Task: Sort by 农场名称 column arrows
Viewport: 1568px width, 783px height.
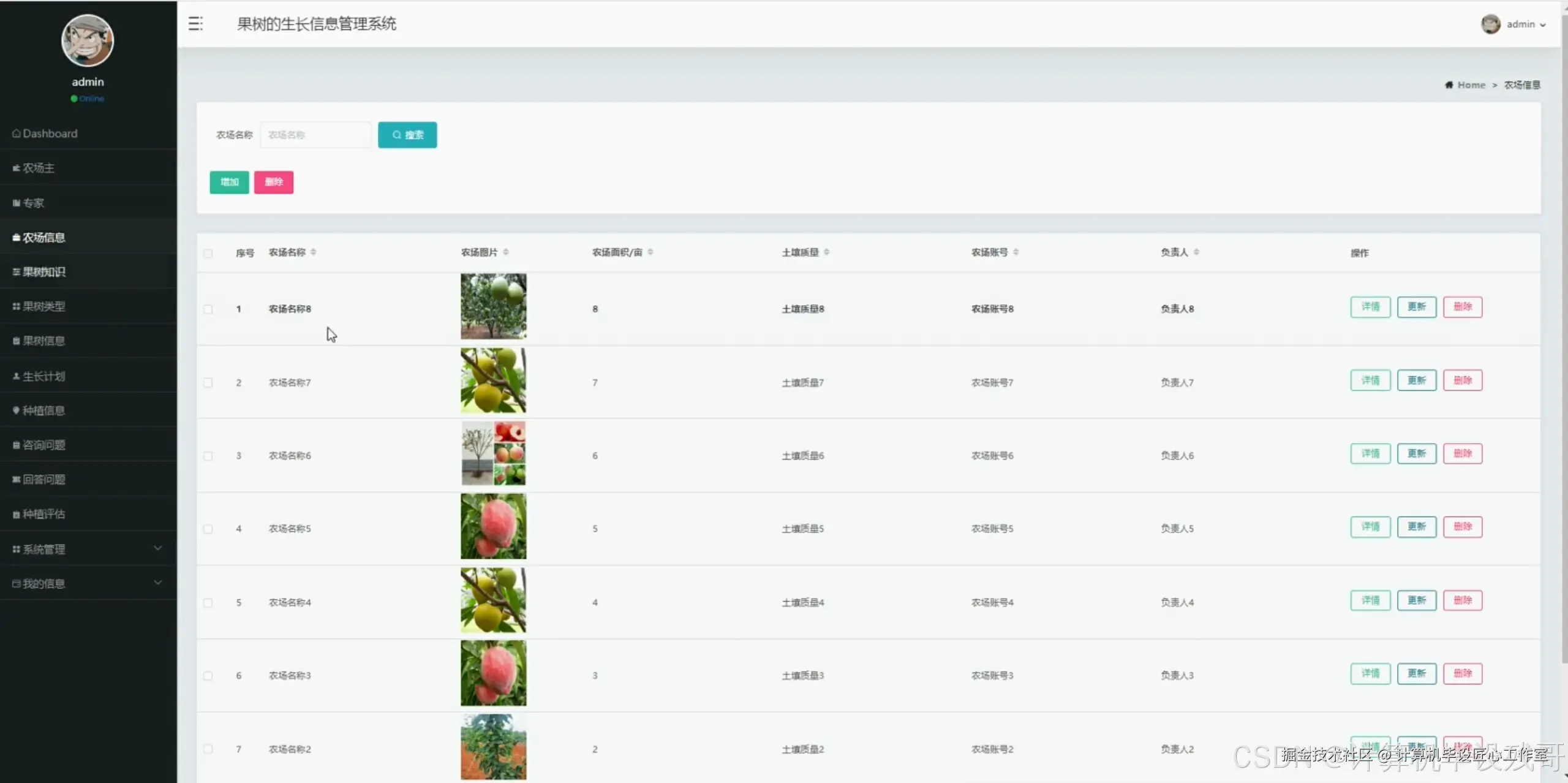Action: (313, 252)
